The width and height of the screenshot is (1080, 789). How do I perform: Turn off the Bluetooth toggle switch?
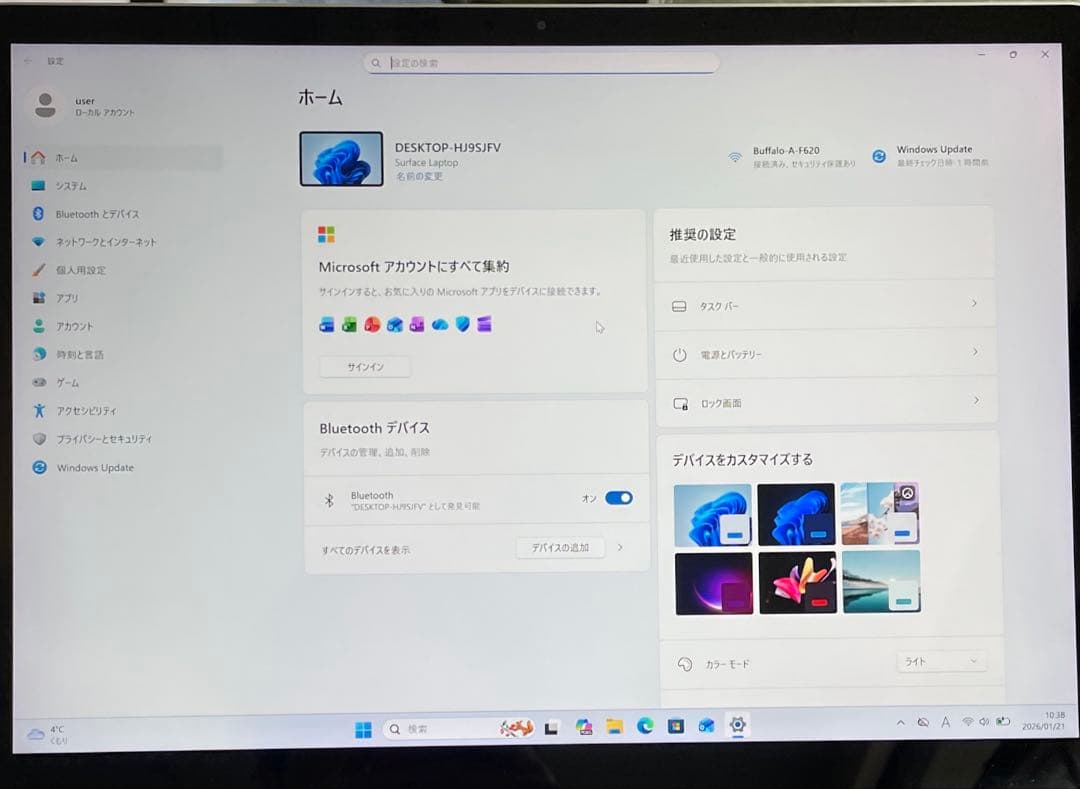[618, 498]
